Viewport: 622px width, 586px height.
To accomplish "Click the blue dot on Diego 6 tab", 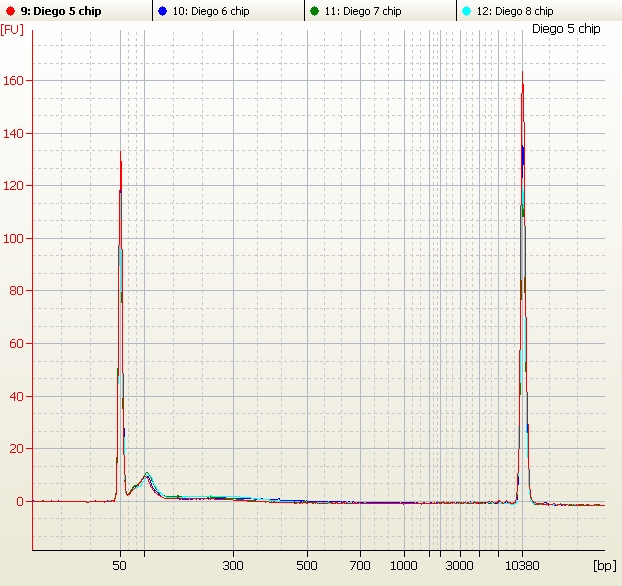I will coord(163,11).
